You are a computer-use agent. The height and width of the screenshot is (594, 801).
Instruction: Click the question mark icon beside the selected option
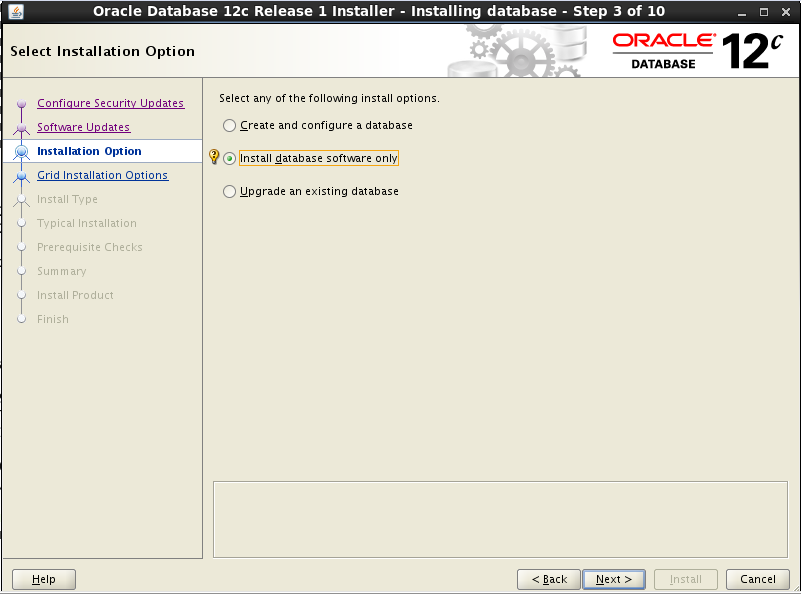click(213, 157)
